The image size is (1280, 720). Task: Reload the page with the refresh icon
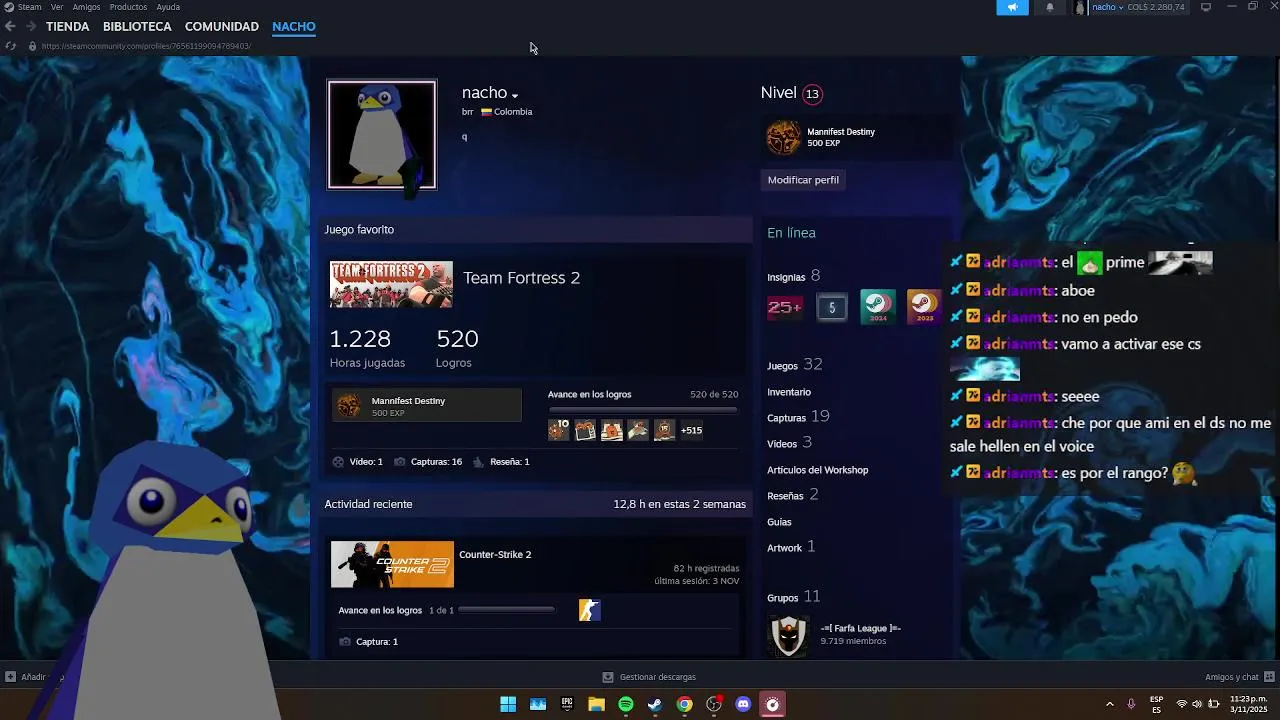tap(10, 46)
